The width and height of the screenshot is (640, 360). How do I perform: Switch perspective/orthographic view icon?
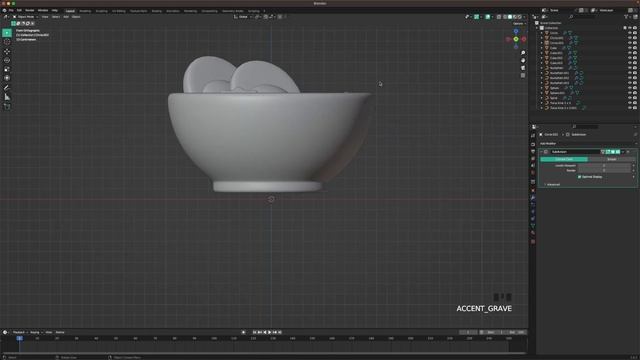point(523,75)
